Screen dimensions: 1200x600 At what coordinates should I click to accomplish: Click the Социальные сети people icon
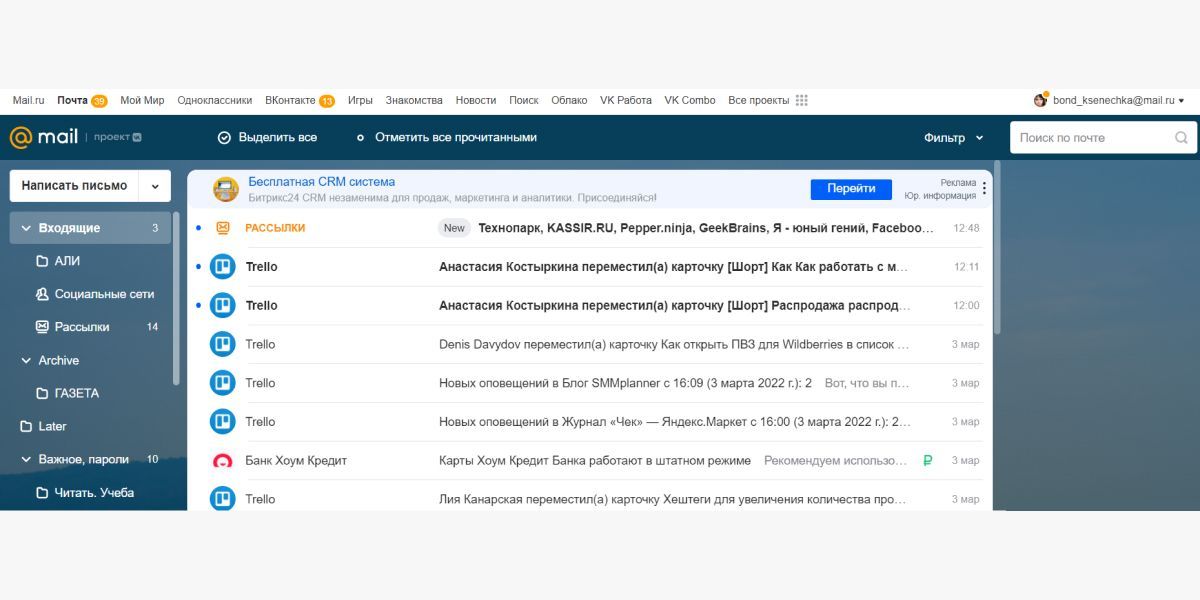pos(42,294)
